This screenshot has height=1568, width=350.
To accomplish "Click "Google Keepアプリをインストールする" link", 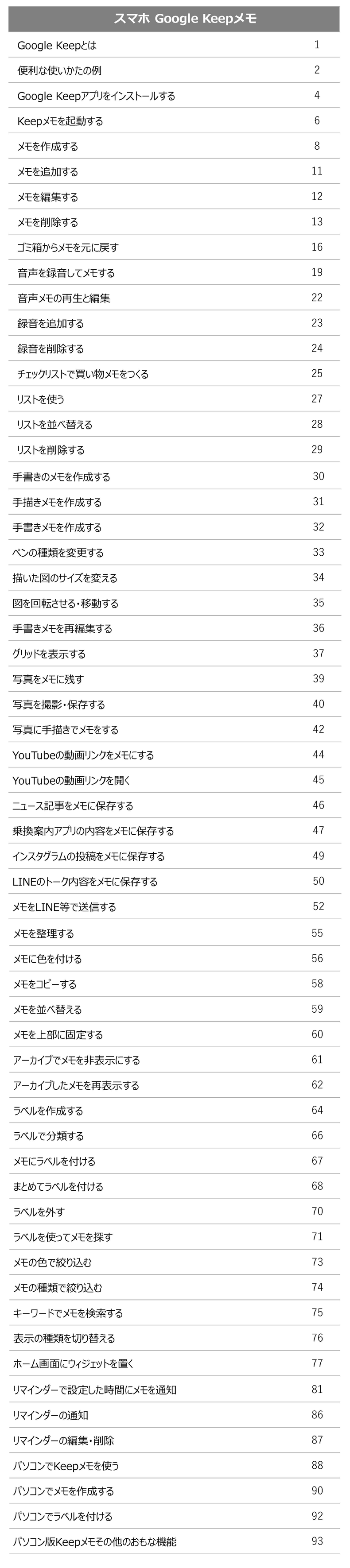I will coord(96,96).
